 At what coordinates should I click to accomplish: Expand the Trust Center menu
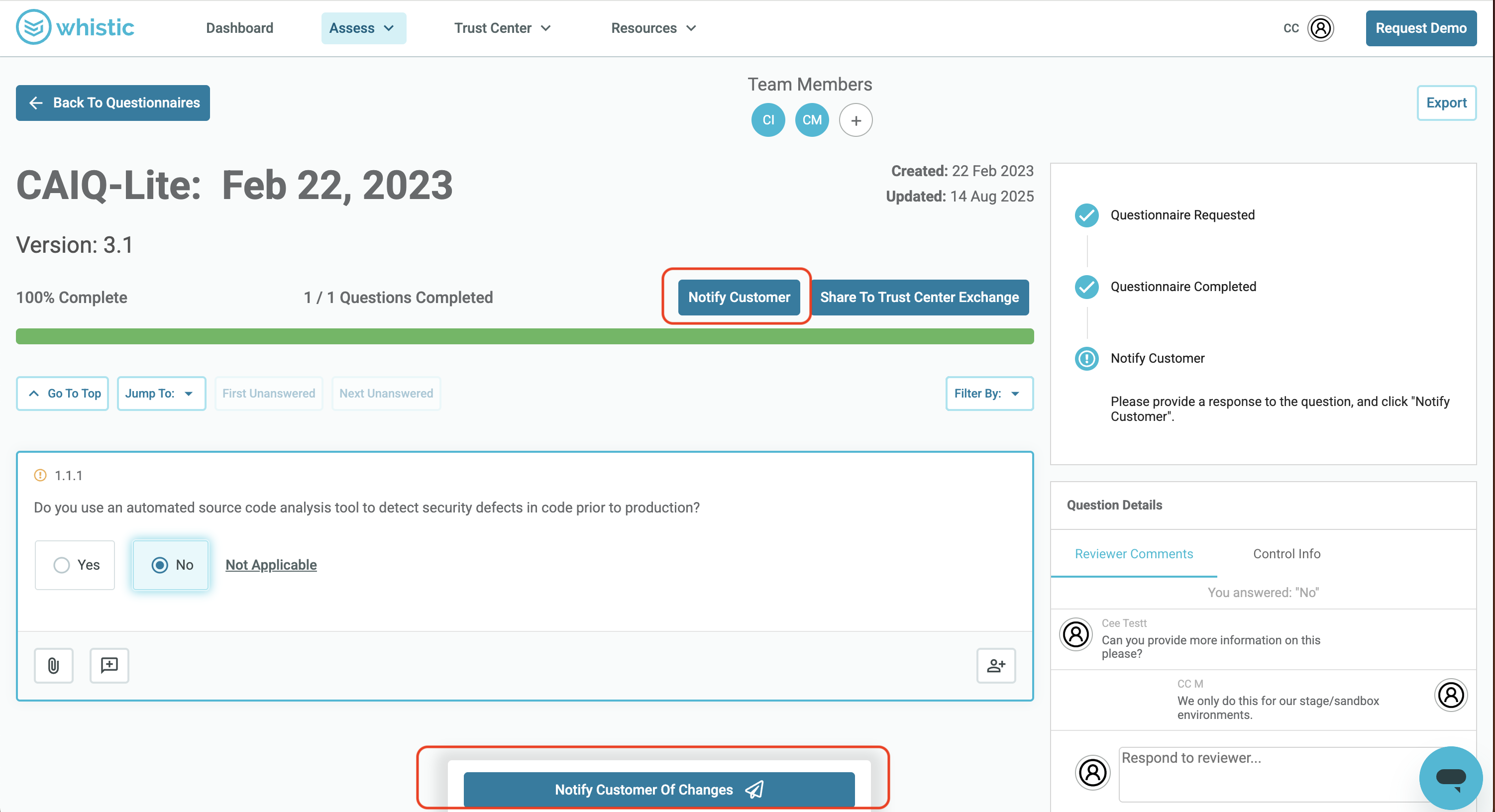click(x=502, y=28)
